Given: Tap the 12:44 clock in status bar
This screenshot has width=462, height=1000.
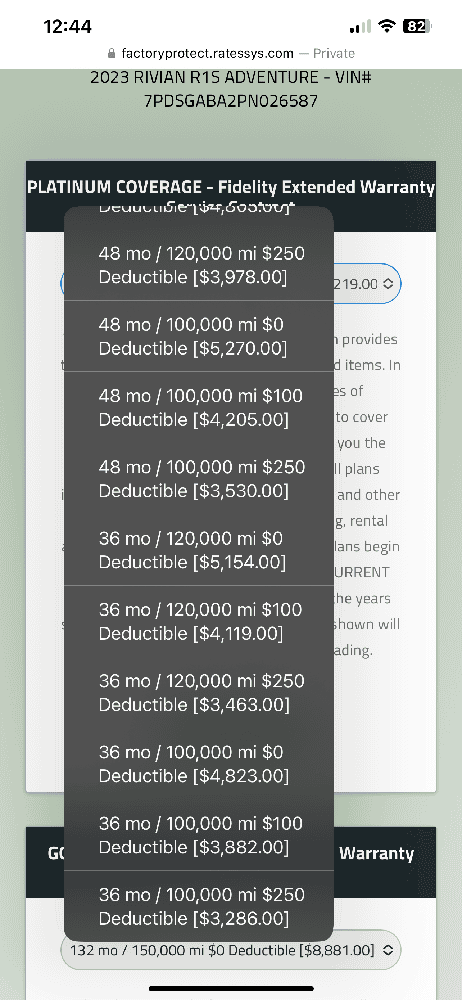Looking at the screenshot, I should [67, 26].
